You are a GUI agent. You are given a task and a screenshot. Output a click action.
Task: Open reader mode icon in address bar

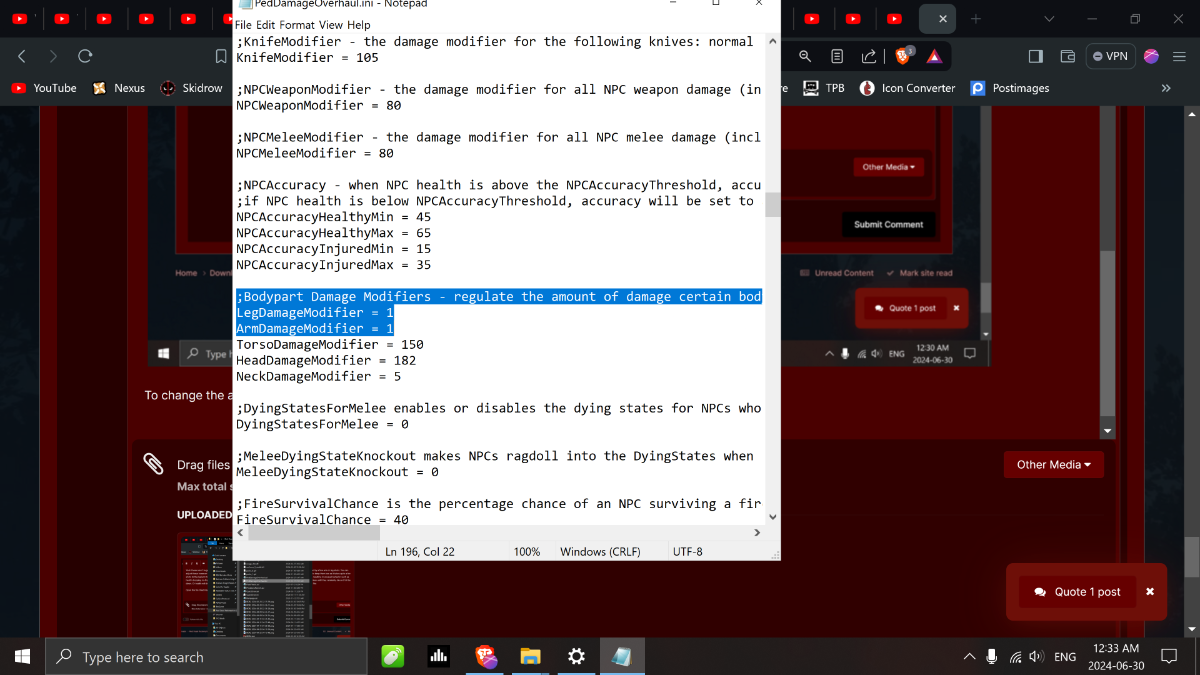pos(837,56)
